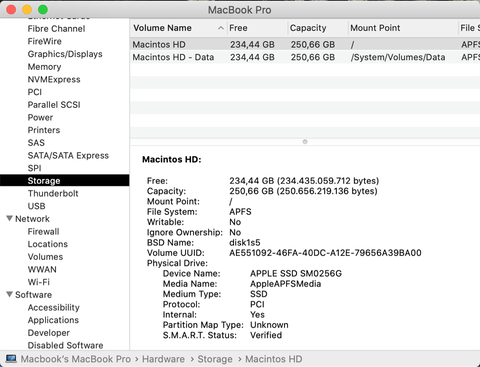This screenshot has height=367, width=480.
Task: Select Disabled Software in the sidebar
Action: [65, 345]
